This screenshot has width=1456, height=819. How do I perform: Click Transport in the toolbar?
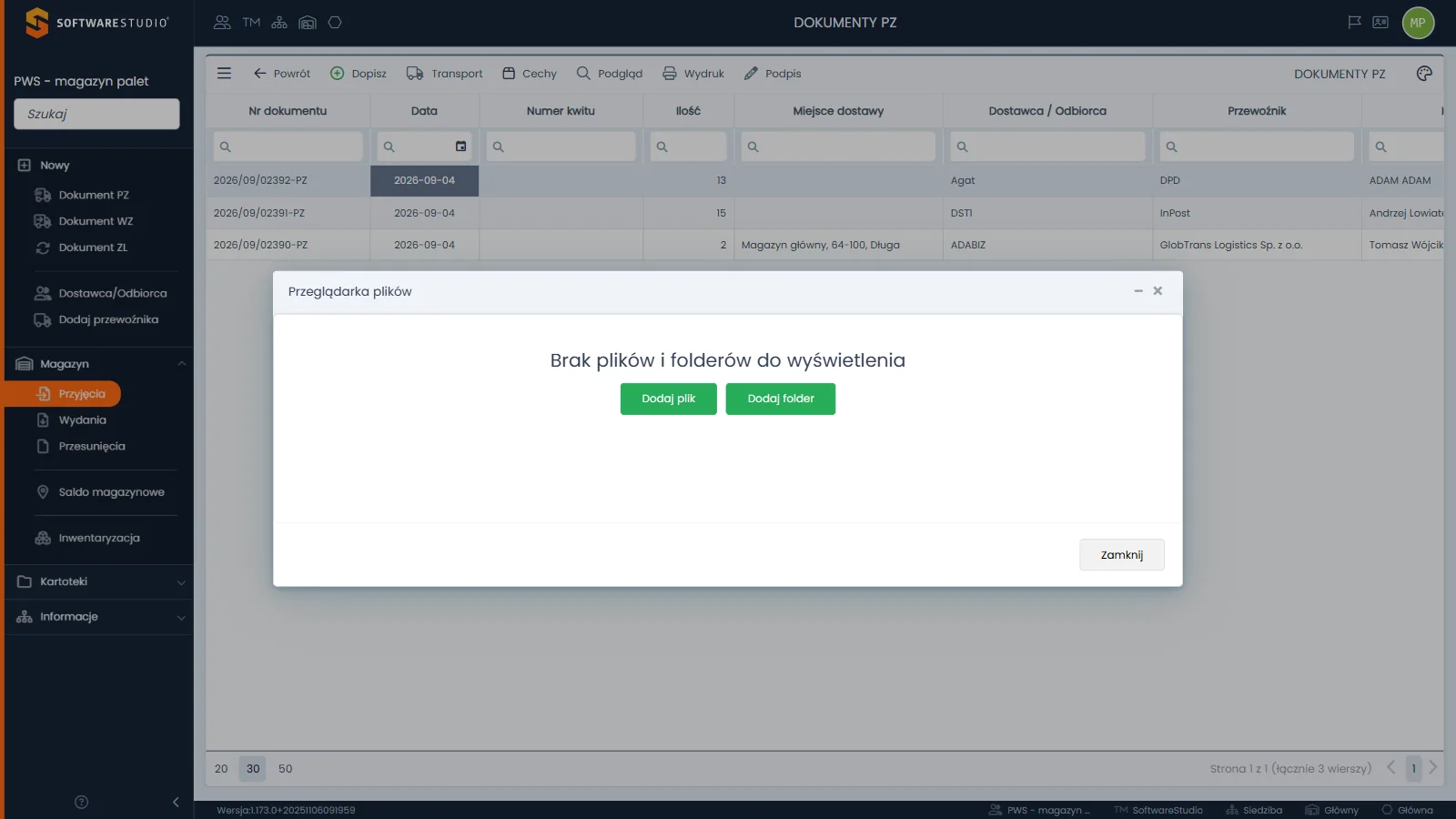point(444,74)
